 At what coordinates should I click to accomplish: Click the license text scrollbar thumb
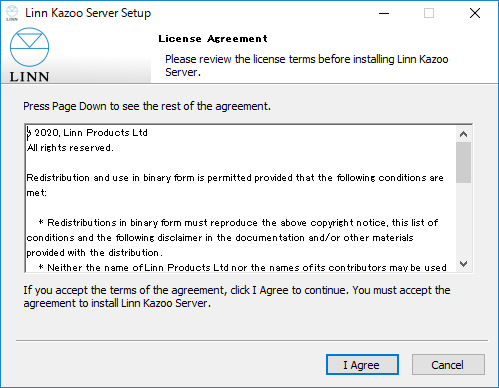click(463, 163)
